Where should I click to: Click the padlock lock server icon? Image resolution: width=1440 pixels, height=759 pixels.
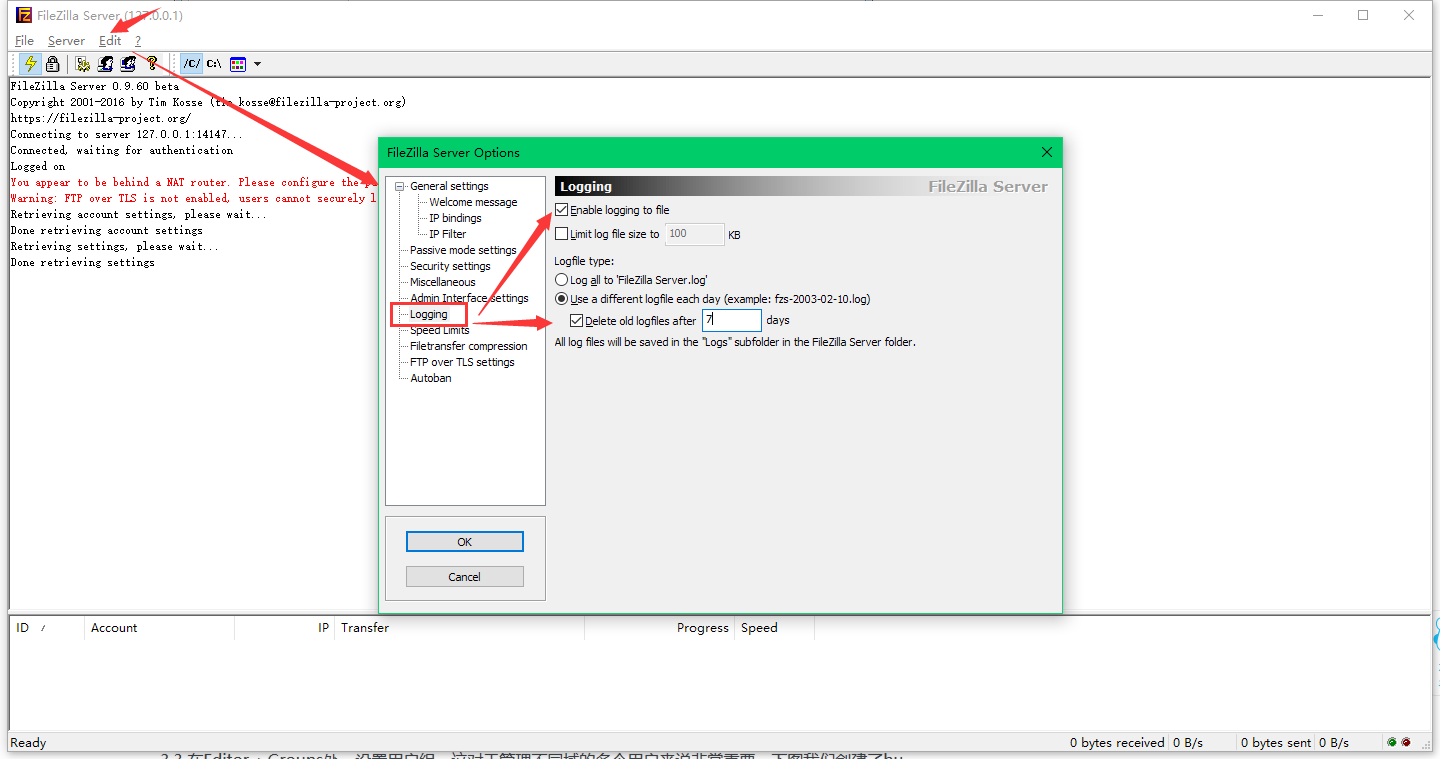click(x=53, y=64)
